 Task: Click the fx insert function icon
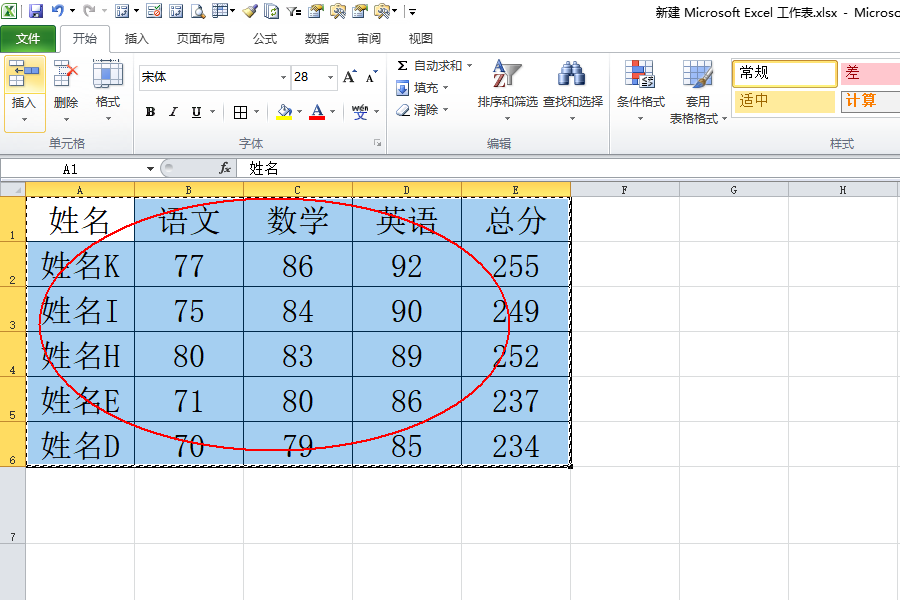(224, 168)
